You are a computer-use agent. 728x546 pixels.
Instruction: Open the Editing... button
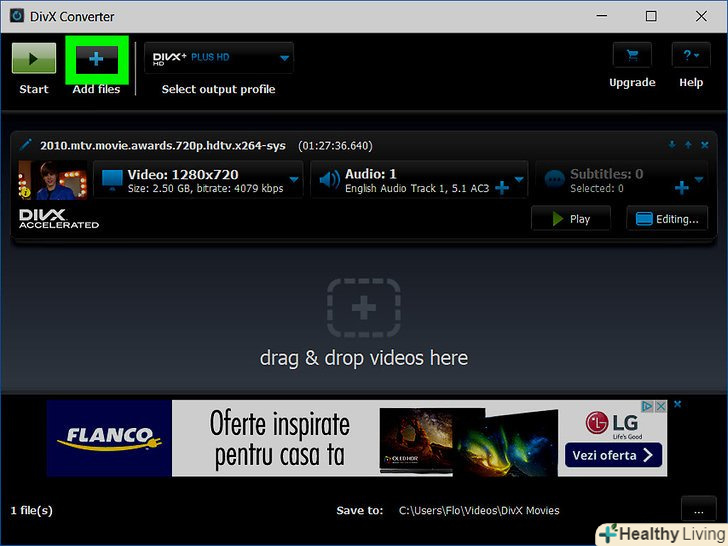tap(667, 219)
